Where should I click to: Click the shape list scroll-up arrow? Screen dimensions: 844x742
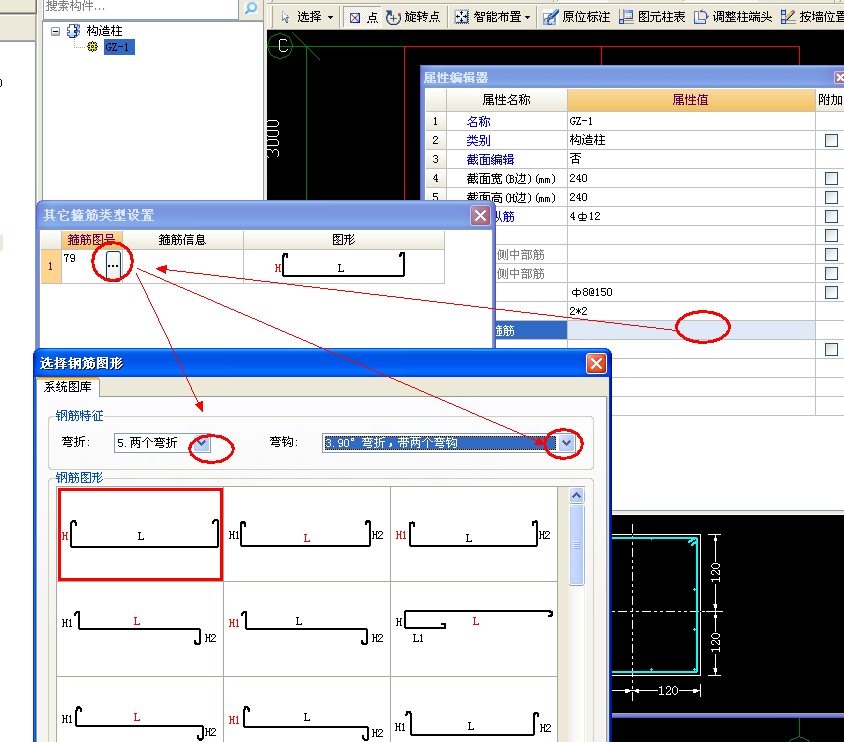click(x=576, y=496)
